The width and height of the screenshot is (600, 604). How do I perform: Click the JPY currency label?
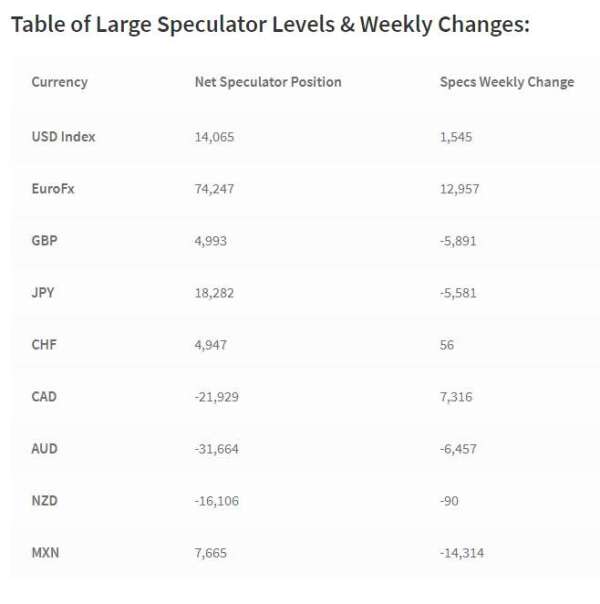[43, 293]
